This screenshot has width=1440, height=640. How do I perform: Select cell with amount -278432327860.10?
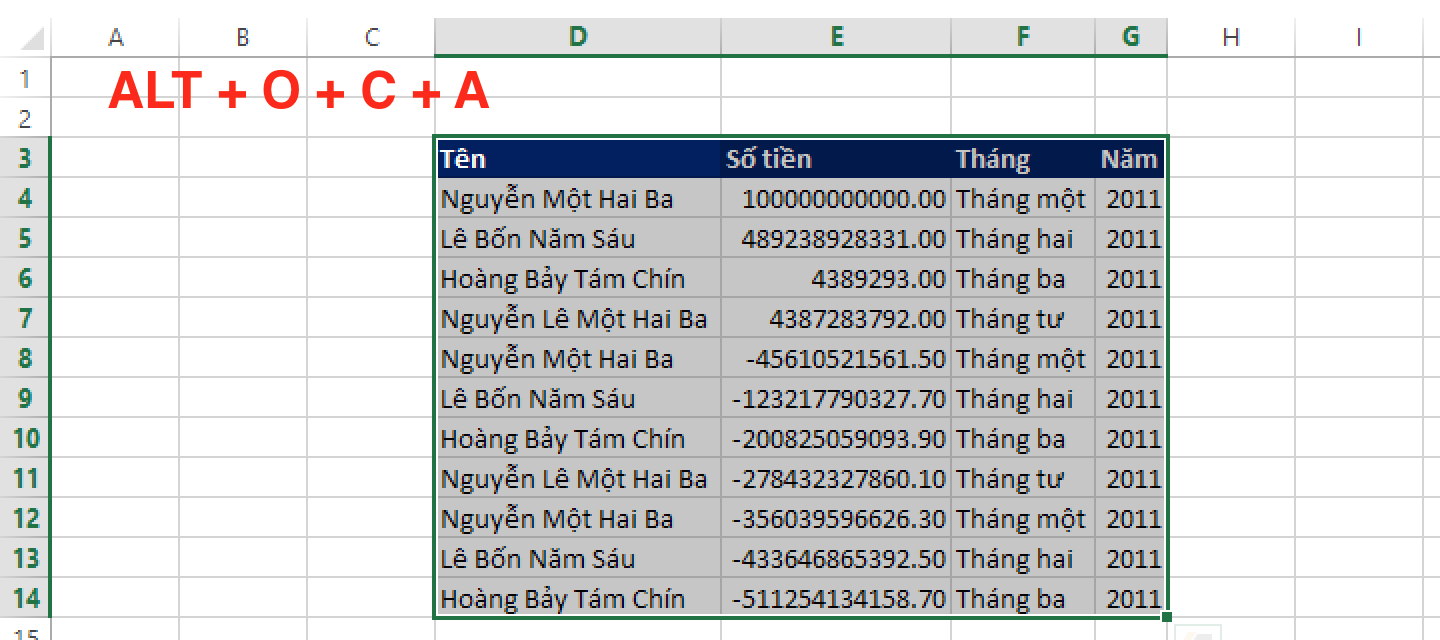(x=836, y=478)
